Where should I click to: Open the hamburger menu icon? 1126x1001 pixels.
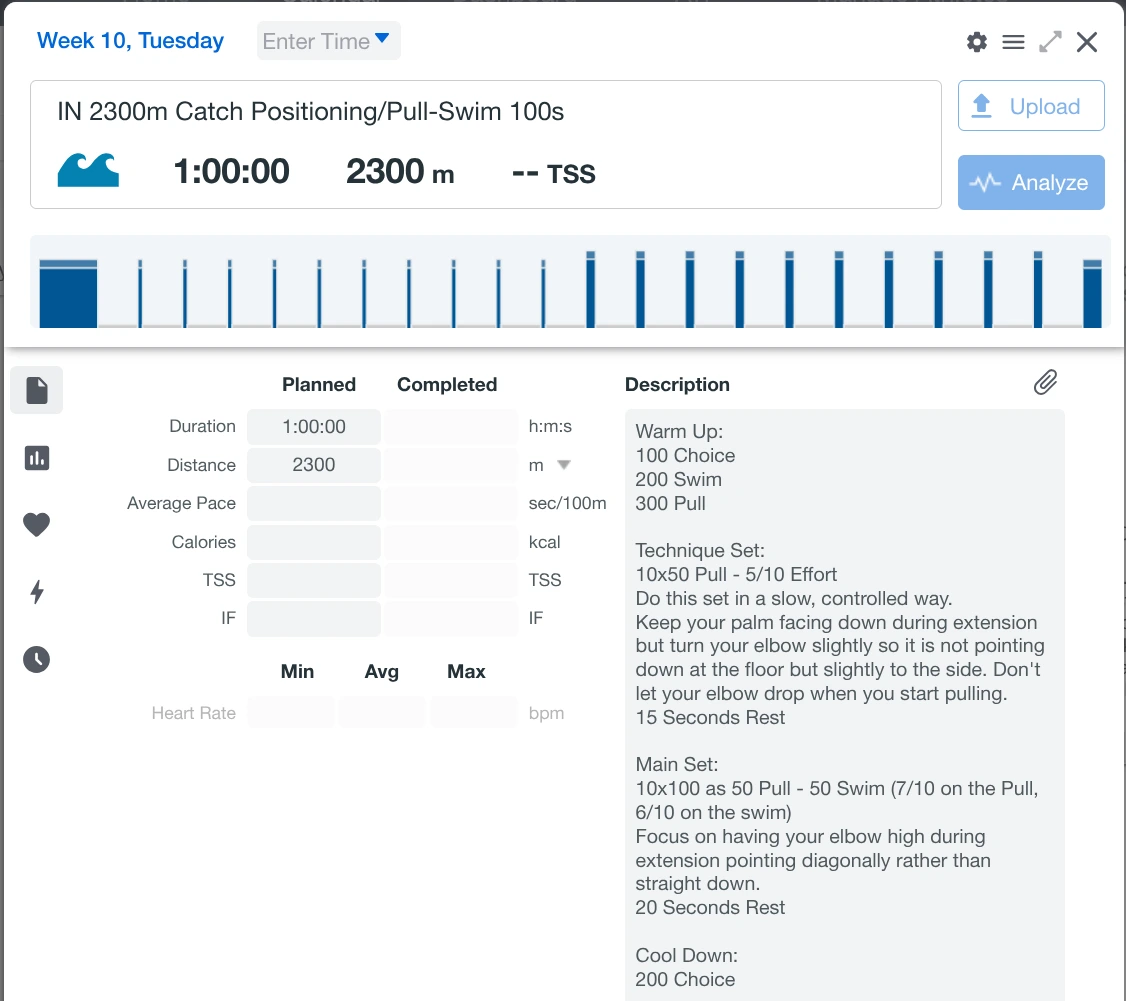click(1013, 42)
